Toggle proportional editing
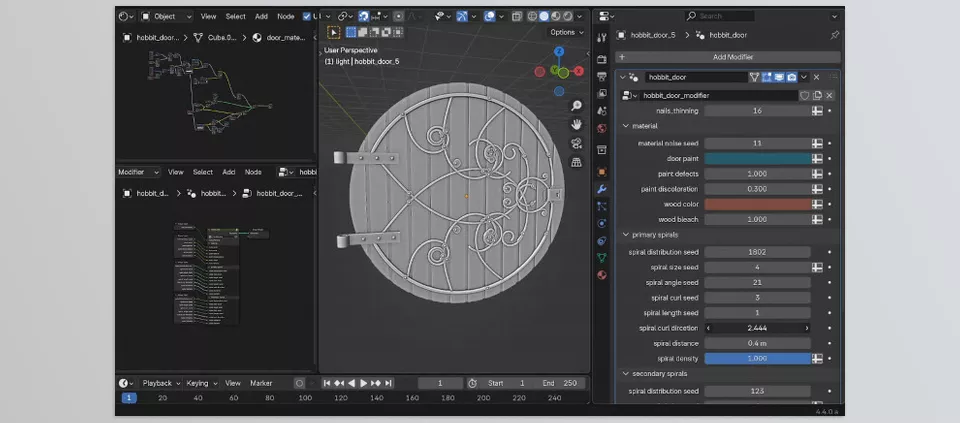The image size is (960, 423). [399, 17]
